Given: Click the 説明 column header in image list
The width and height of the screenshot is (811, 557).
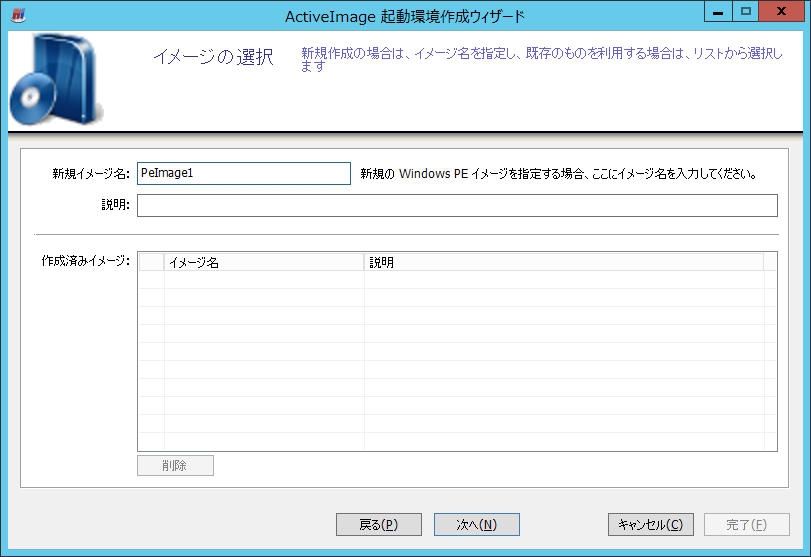Looking at the screenshot, I should (x=564, y=262).
